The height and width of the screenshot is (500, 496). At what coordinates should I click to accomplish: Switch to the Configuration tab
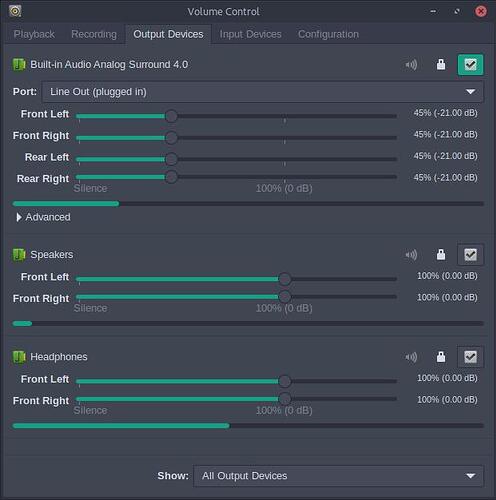(328, 34)
